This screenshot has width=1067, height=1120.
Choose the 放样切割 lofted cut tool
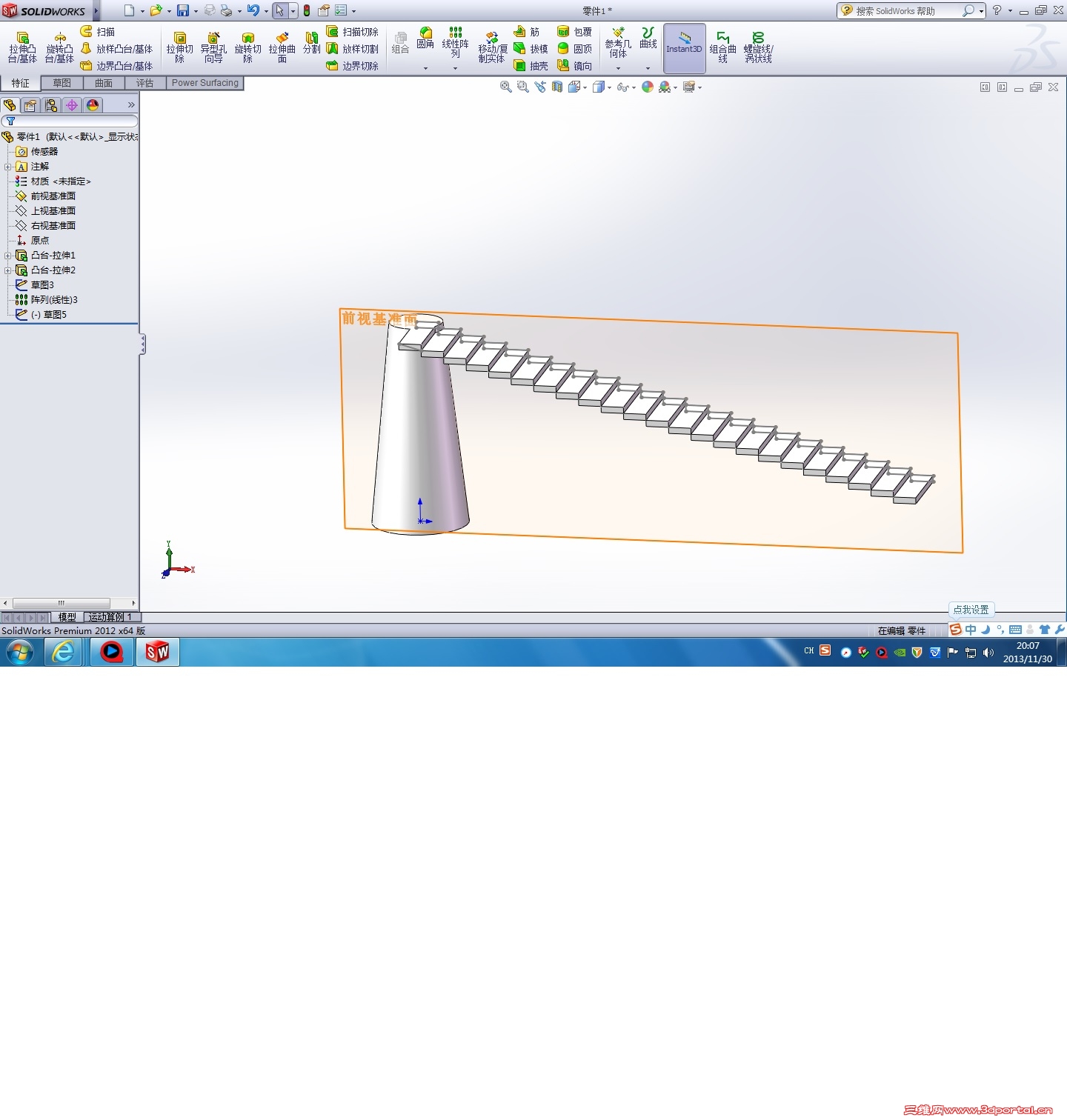[353, 49]
